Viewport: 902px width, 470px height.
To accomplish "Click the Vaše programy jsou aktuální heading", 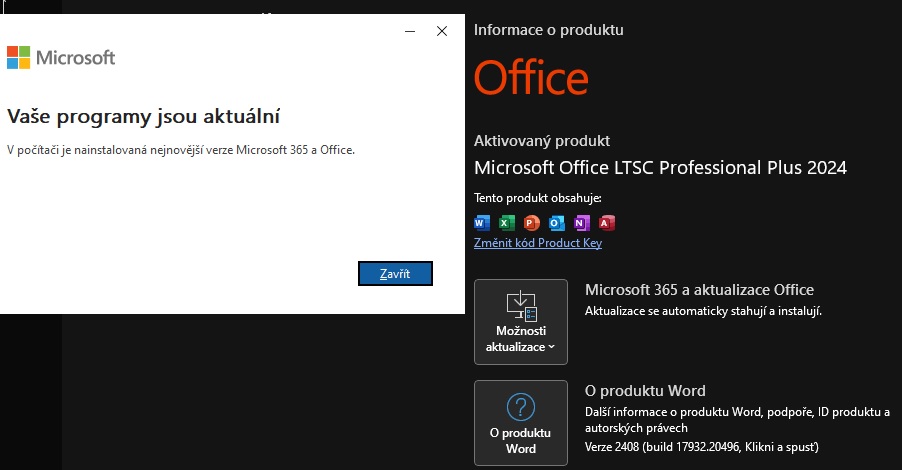I will pos(143,116).
